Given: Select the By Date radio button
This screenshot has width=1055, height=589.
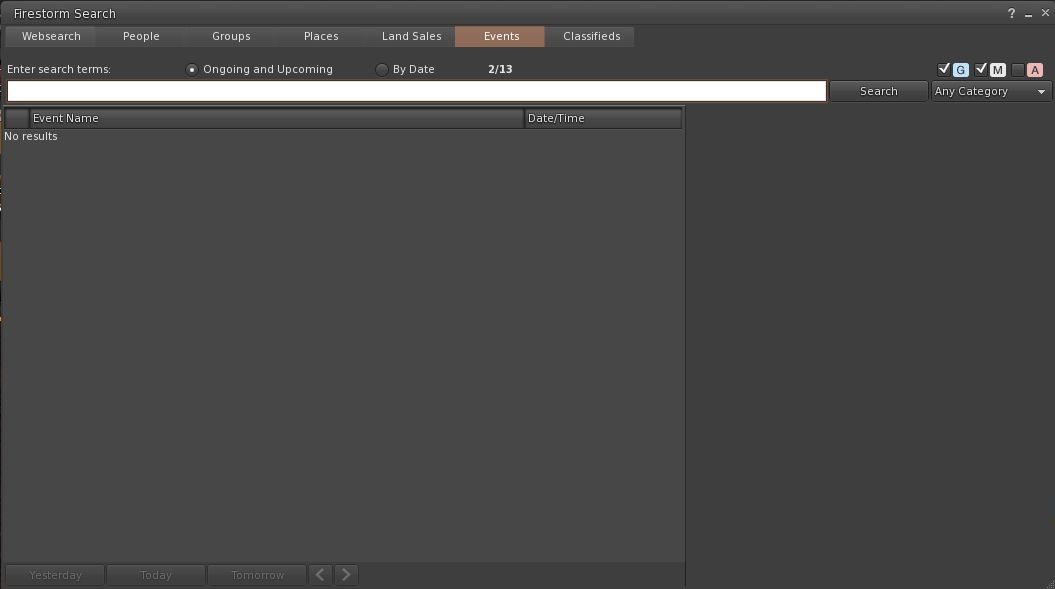Looking at the screenshot, I should point(382,70).
